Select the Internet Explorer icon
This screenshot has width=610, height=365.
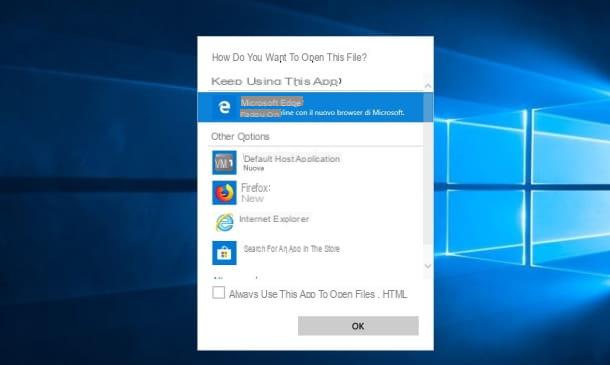(x=224, y=223)
